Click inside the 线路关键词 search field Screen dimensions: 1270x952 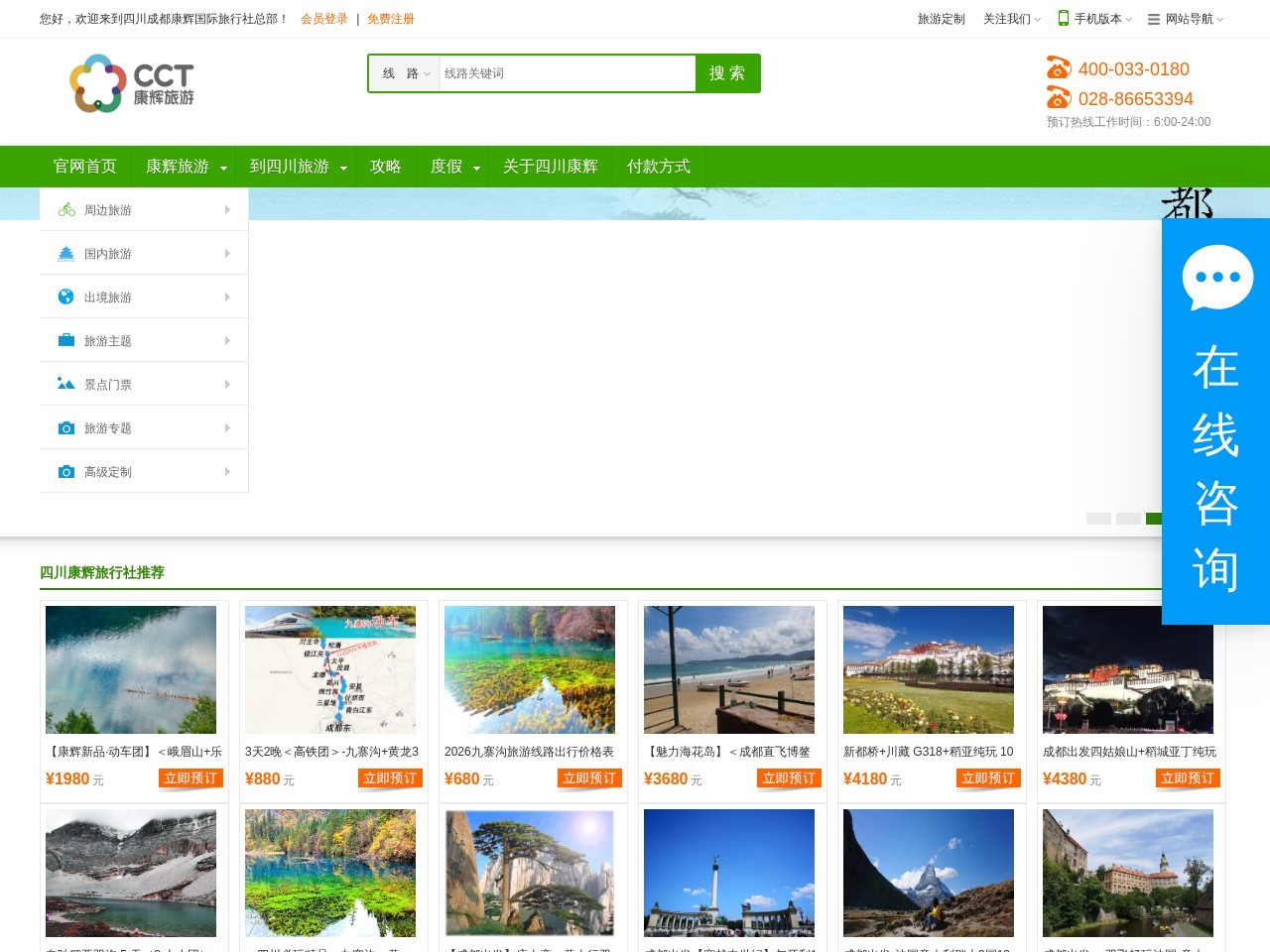(566, 73)
